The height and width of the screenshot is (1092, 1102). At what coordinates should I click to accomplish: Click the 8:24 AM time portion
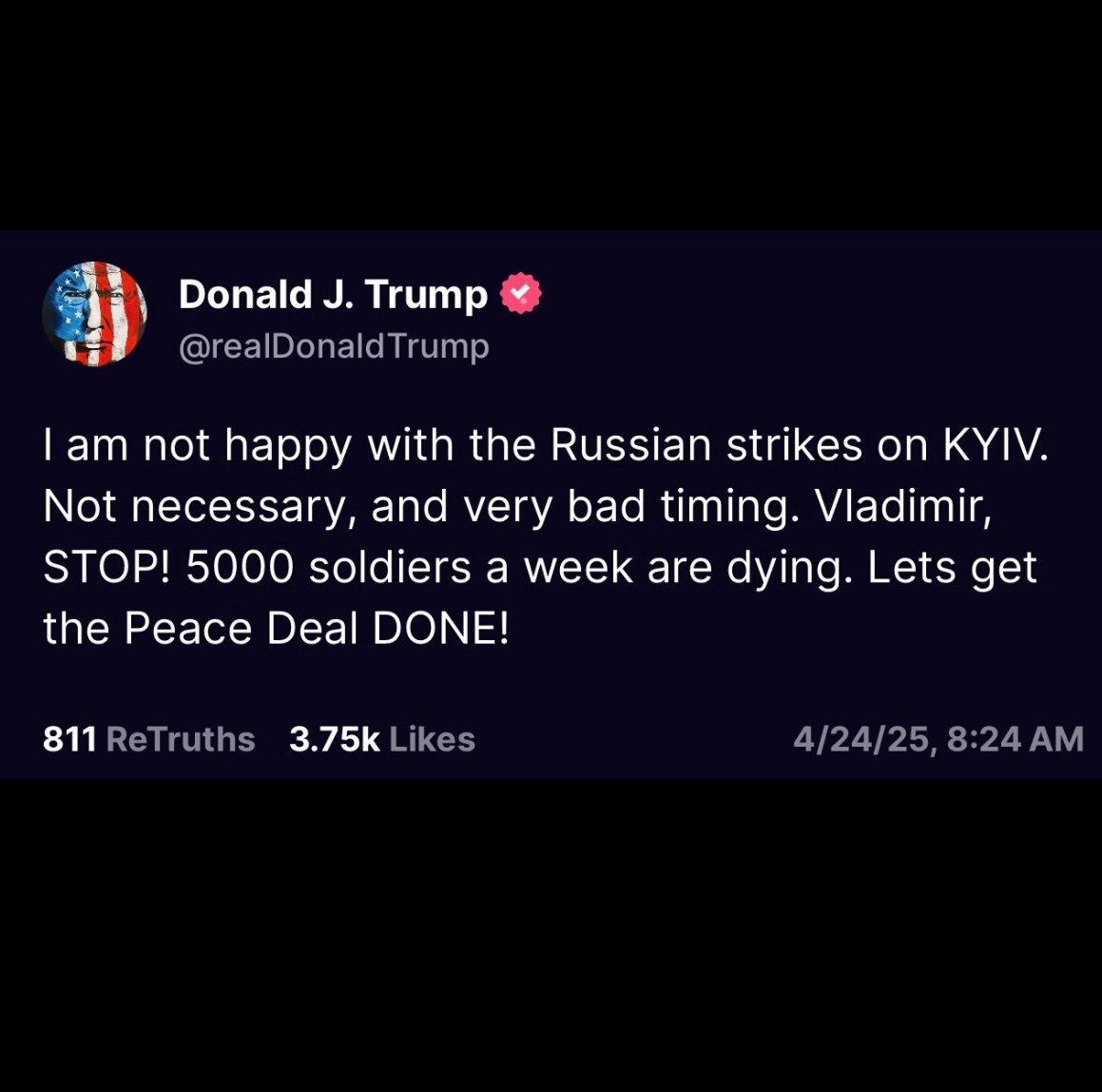[x=1015, y=740]
